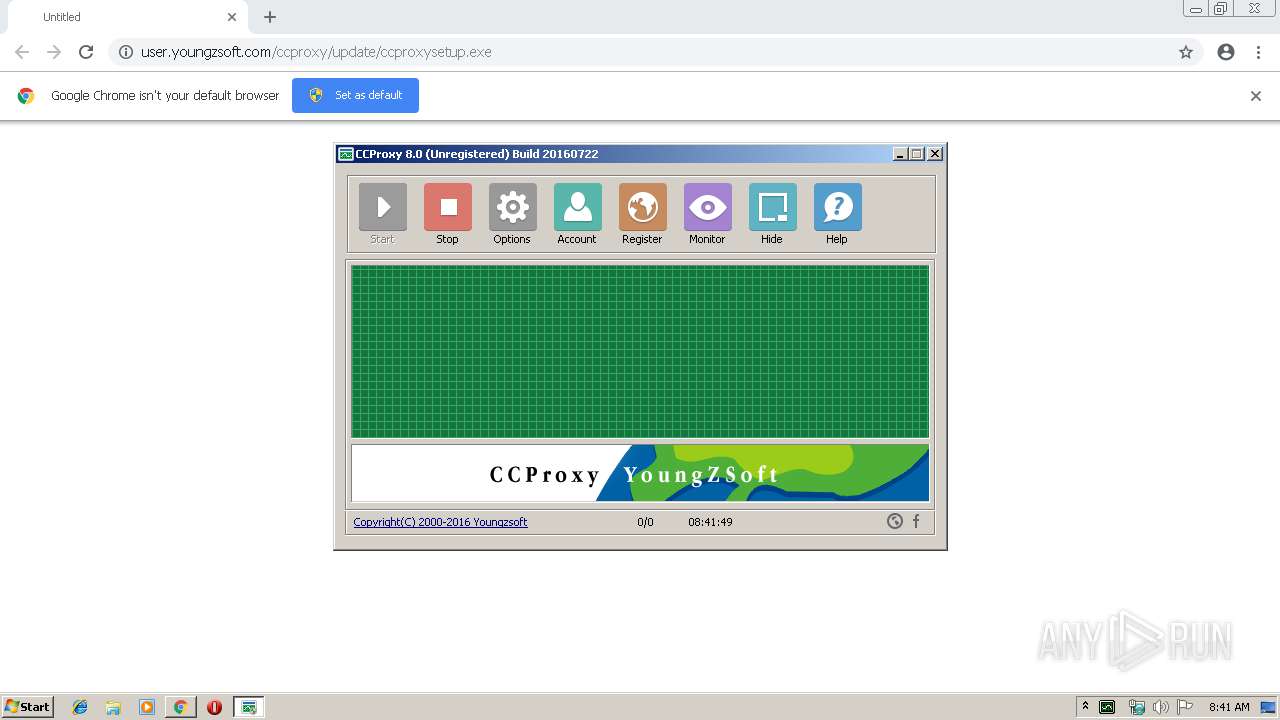Open the network tray icon
This screenshot has width=1280, height=720.
[x=1136, y=707]
